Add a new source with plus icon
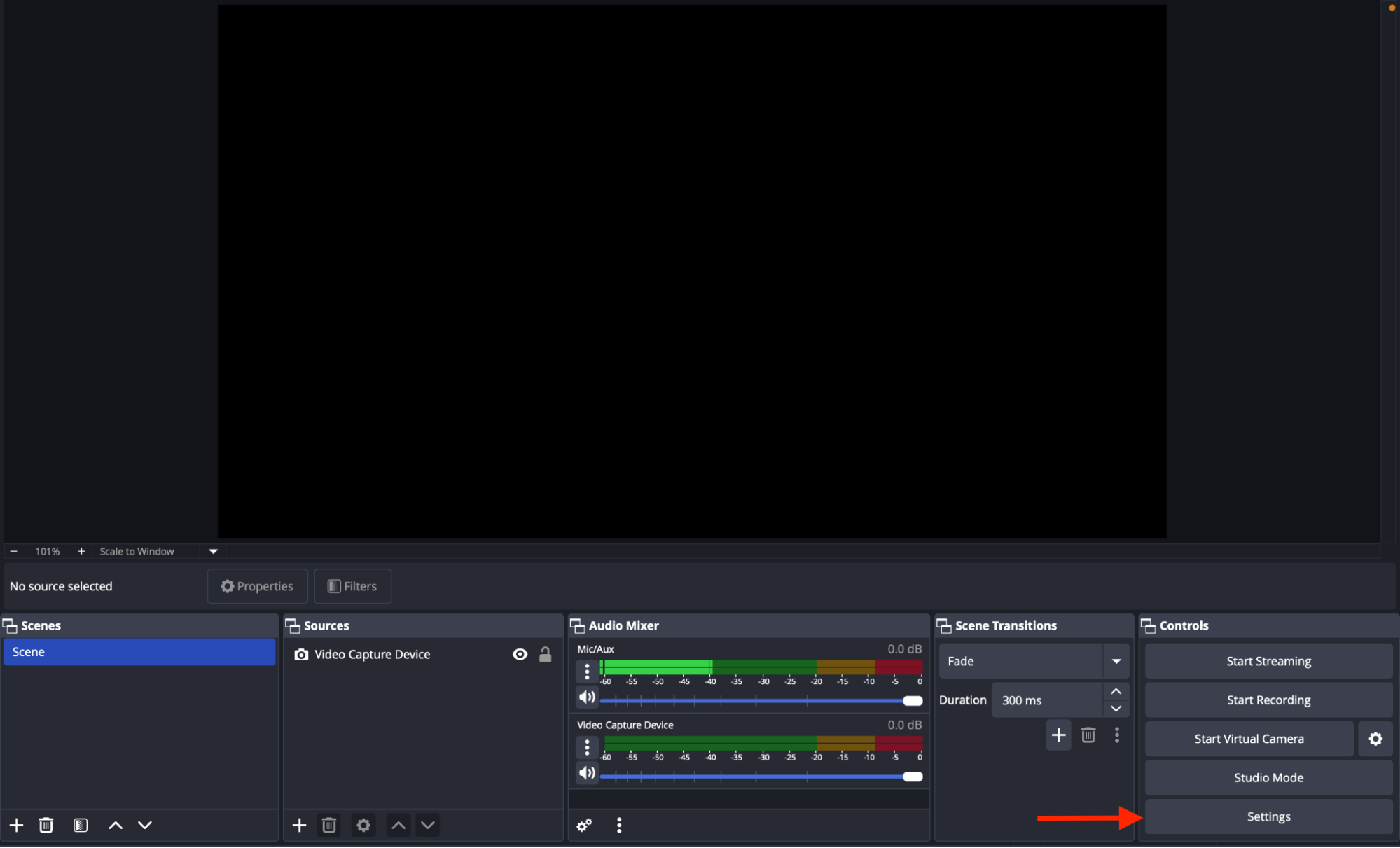Image resolution: width=1400 pixels, height=848 pixels. point(299,826)
